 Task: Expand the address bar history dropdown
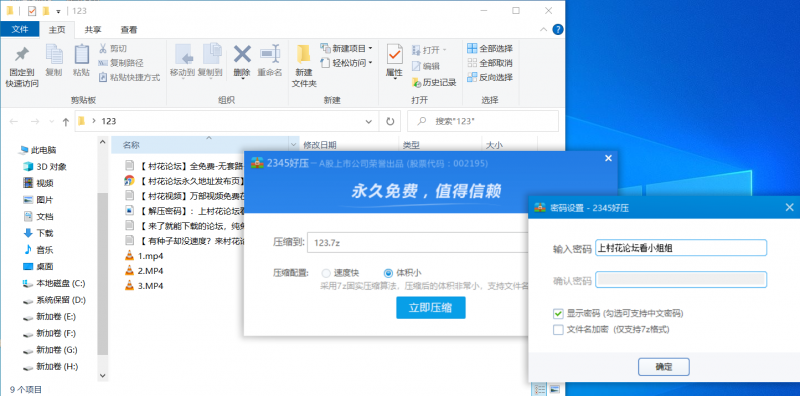[369, 121]
